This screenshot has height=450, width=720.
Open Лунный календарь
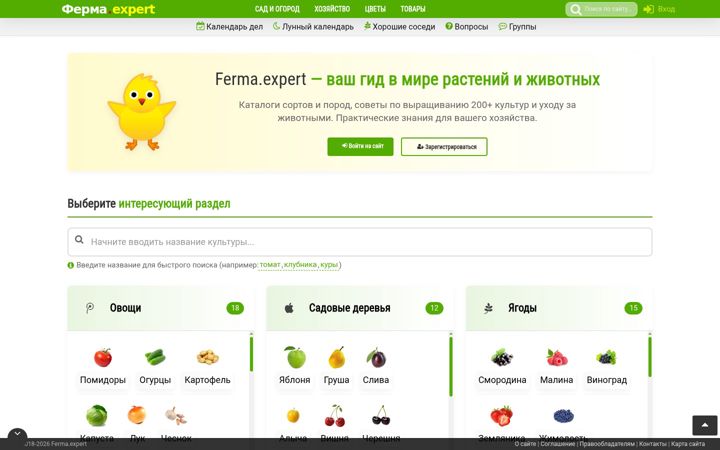[x=313, y=27]
